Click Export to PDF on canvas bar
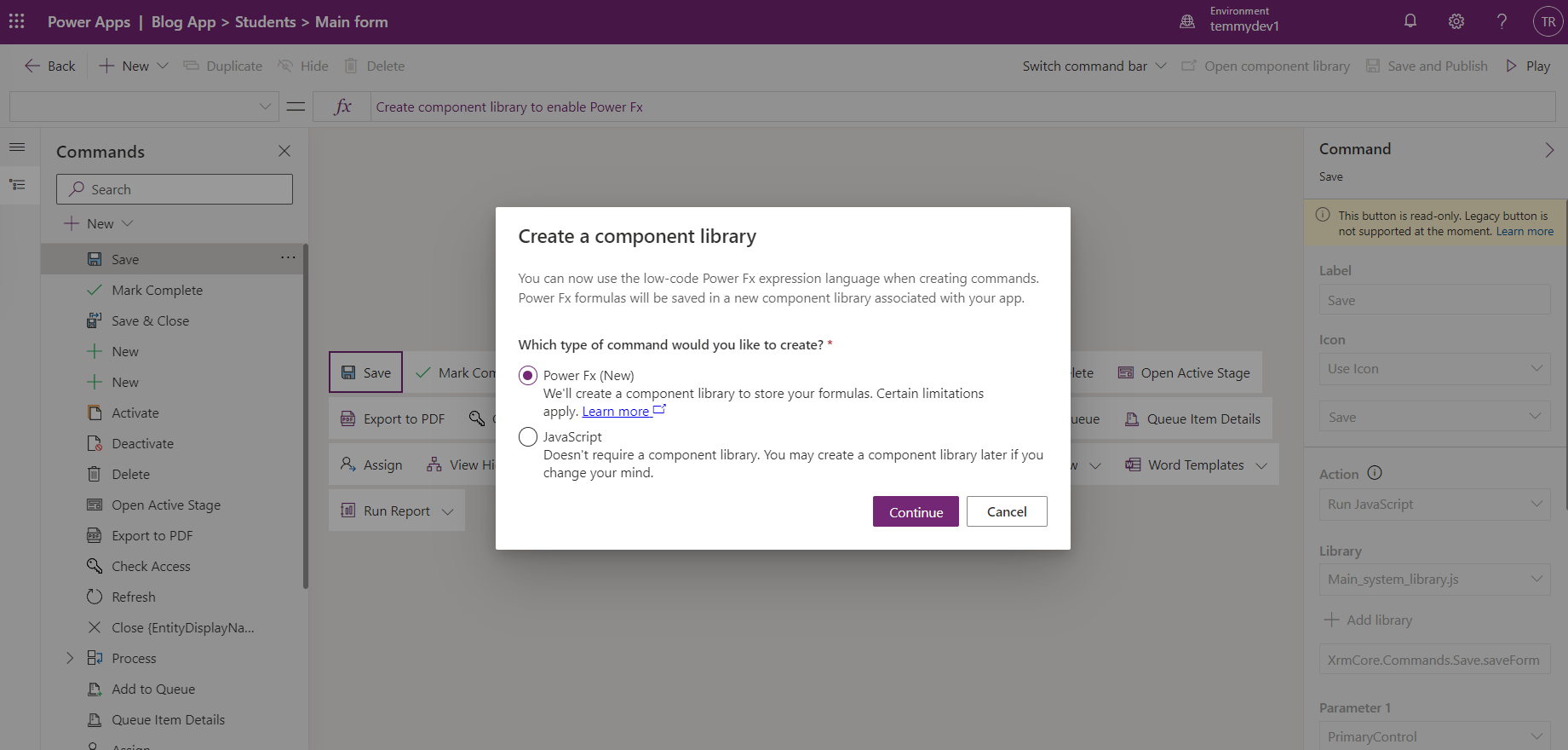Viewport: 1568px width, 750px height. tap(393, 418)
